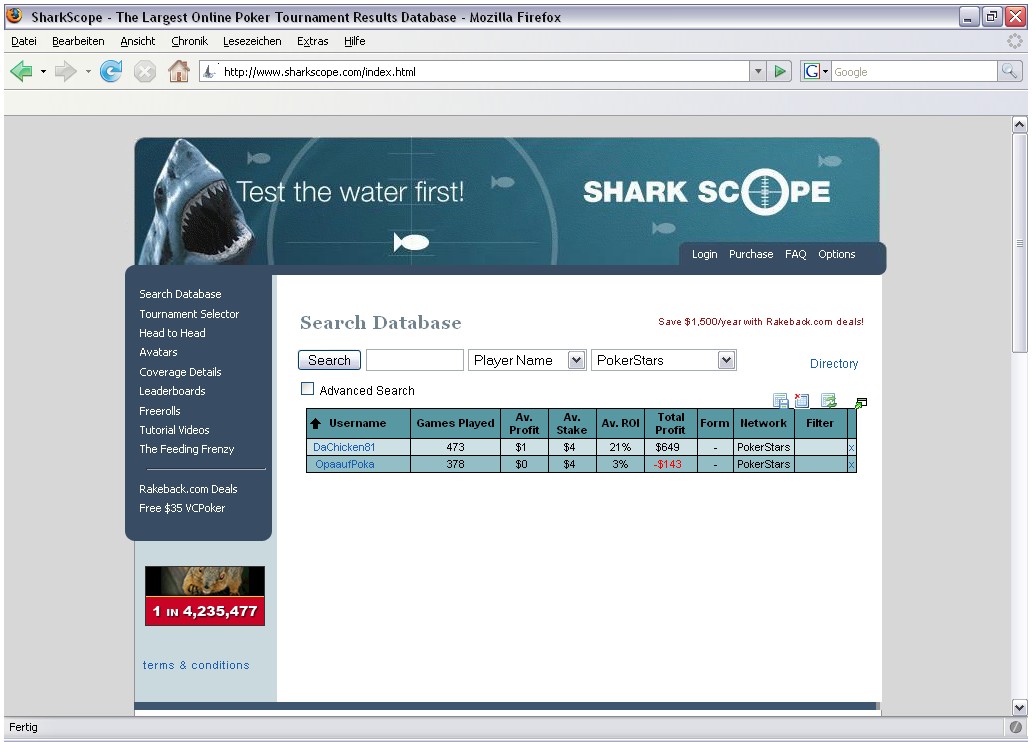The width and height of the screenshot is (1032, 742).
Task: Click the player search text field
Action: pos(415,360)
